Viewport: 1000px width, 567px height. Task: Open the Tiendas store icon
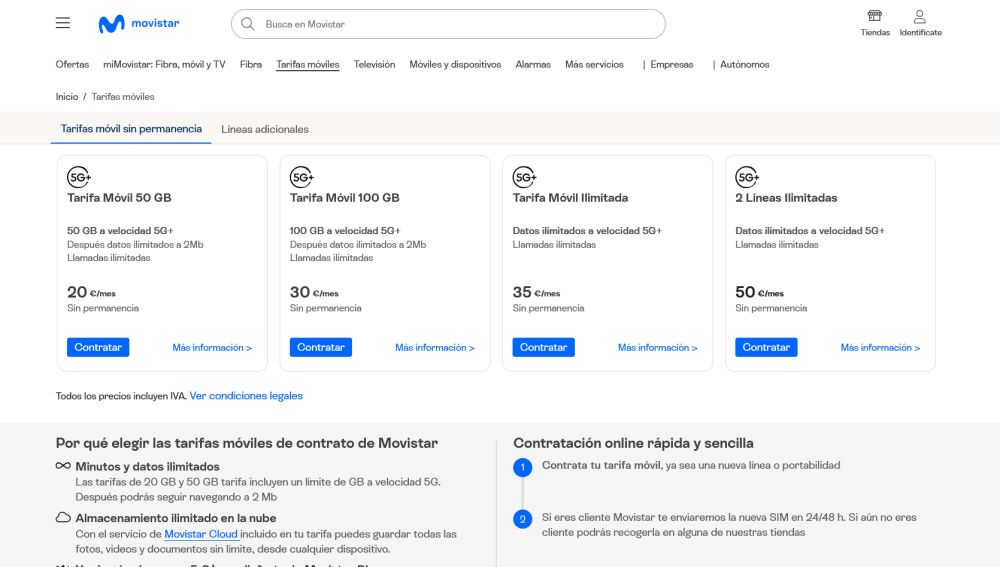click(x=874, y=16)
